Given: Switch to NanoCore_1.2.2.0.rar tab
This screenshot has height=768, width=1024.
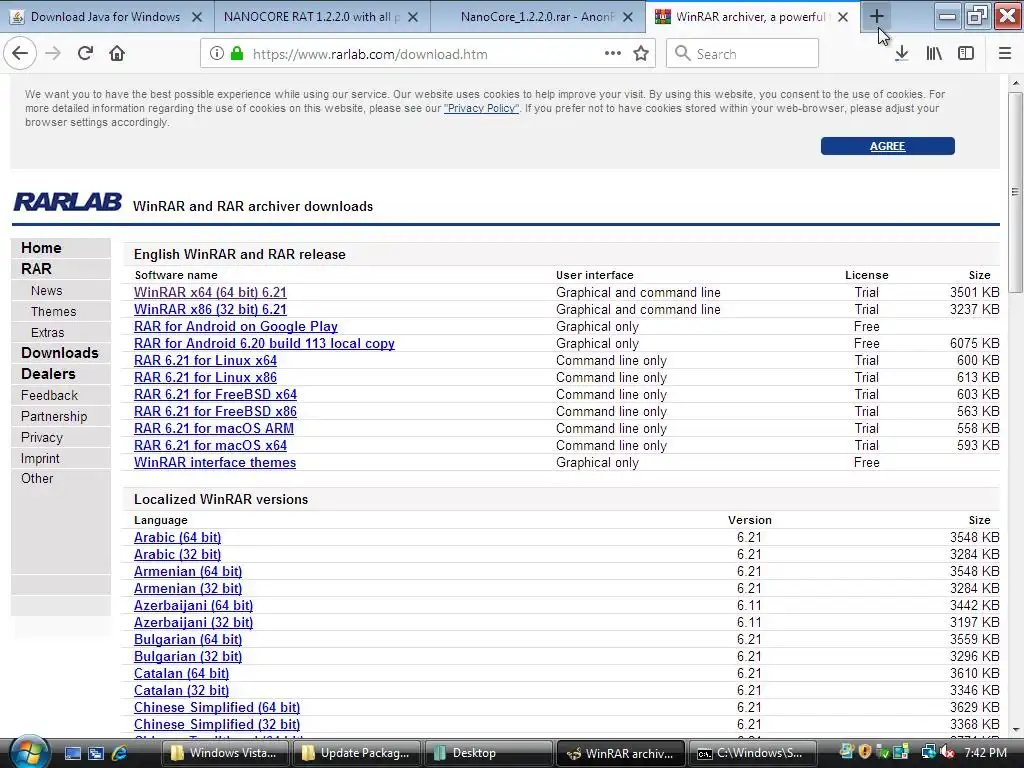Looking at the screenshot, I should [537, 17].
